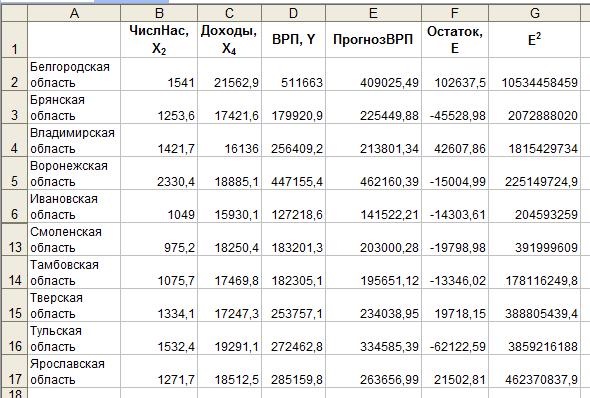This screenshot has width=590, height=398.
Task: Select column B header
Action: (159, 13)
